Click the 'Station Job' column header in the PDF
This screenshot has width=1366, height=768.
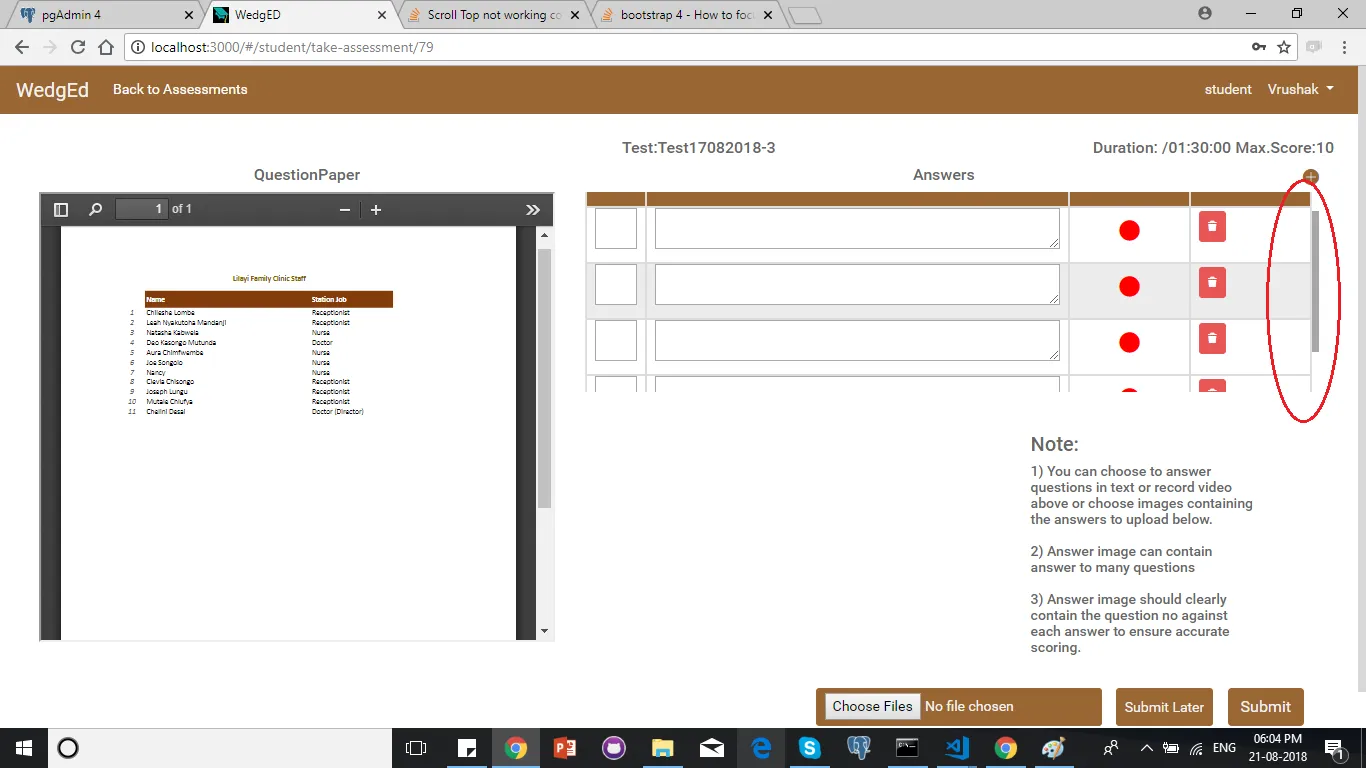(x=329, y=299)
